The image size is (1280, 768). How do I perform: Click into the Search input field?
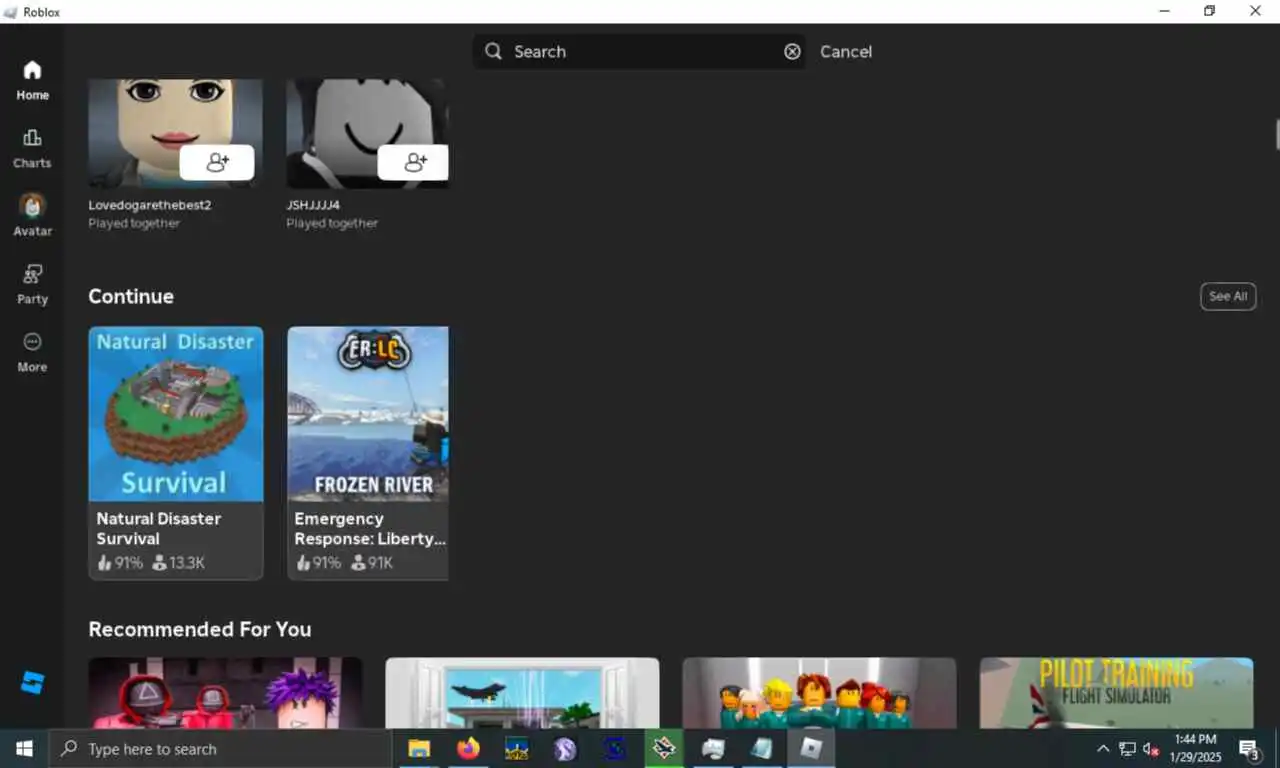pyautogui.click(x=640, y=51)
